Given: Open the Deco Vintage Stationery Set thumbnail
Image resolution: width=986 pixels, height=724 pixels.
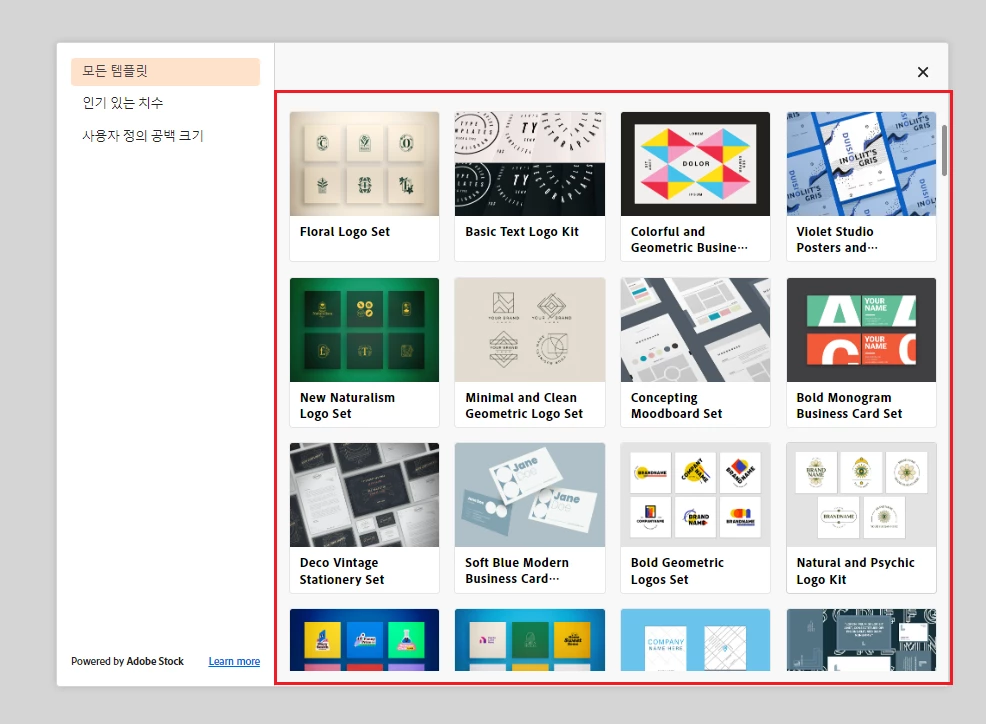Looking at the screenshot, I should (365, 495).
